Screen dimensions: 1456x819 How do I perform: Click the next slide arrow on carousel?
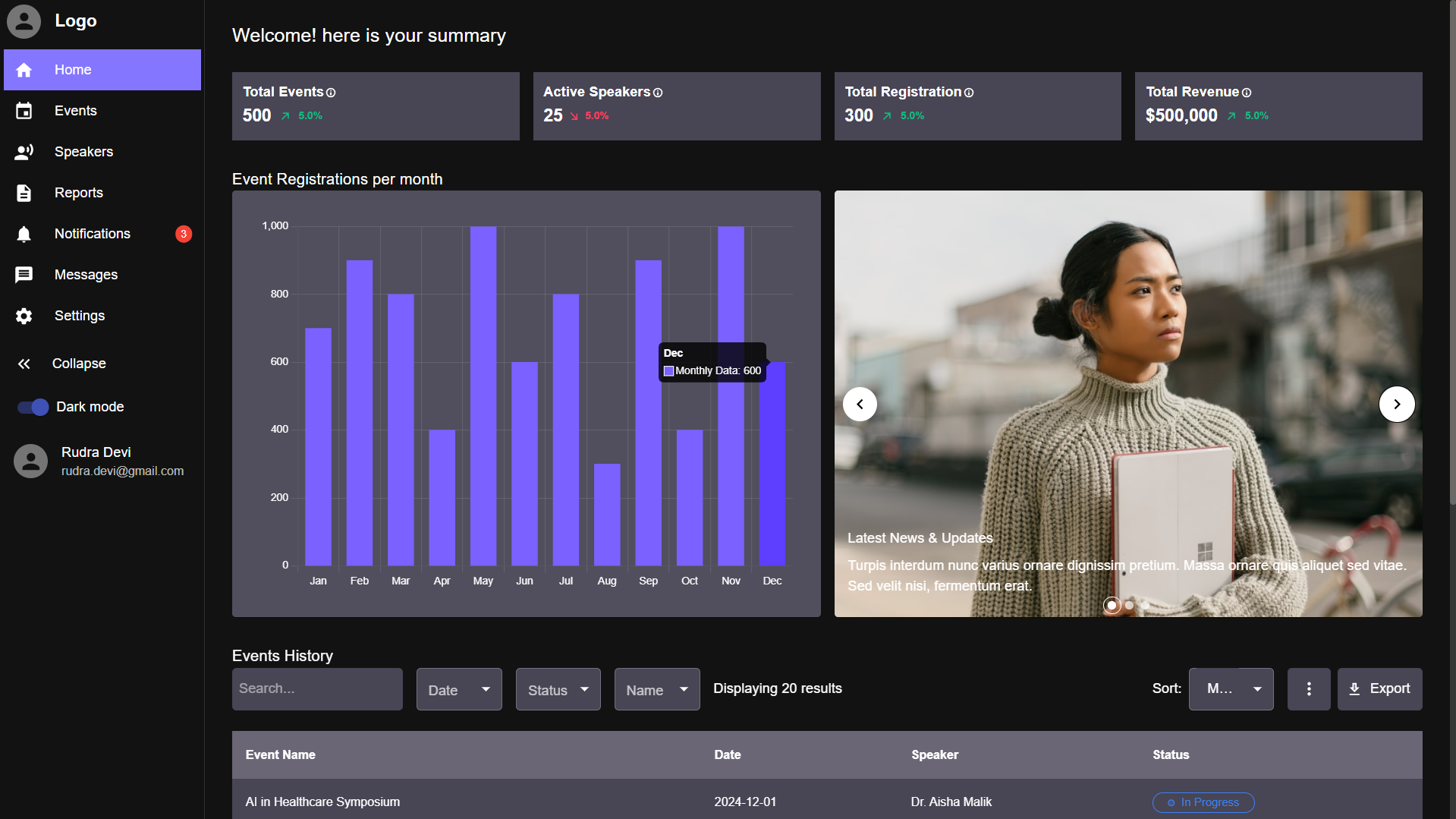[x=1396, y=404]
